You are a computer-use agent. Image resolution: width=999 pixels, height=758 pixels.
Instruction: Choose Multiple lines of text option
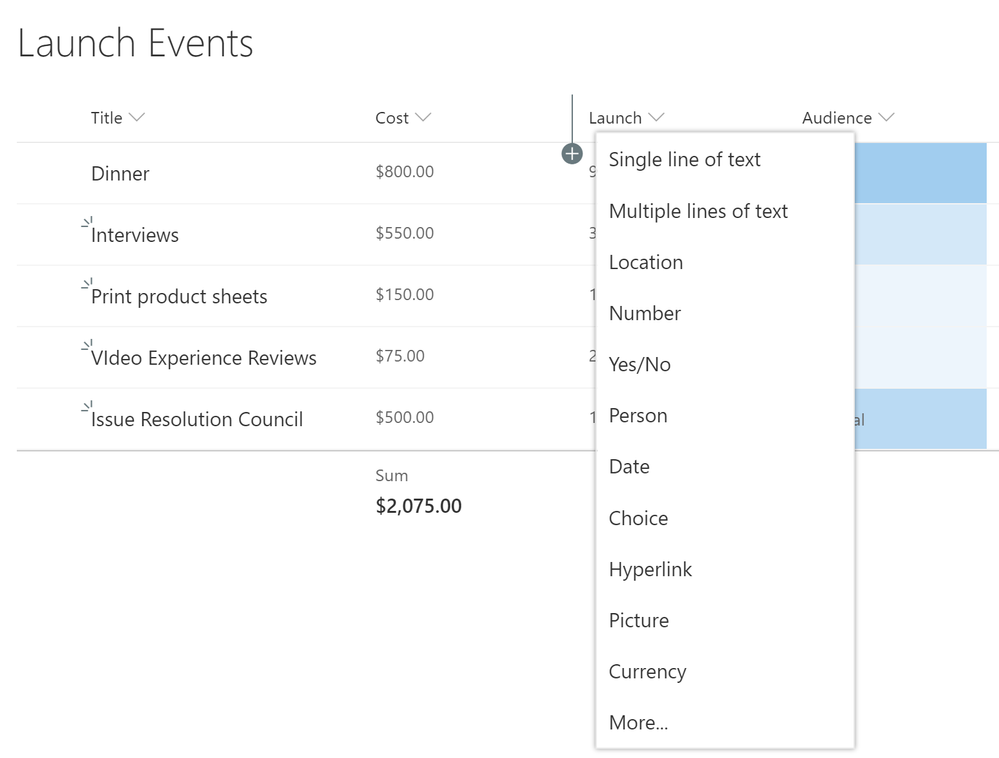[698, 211]
